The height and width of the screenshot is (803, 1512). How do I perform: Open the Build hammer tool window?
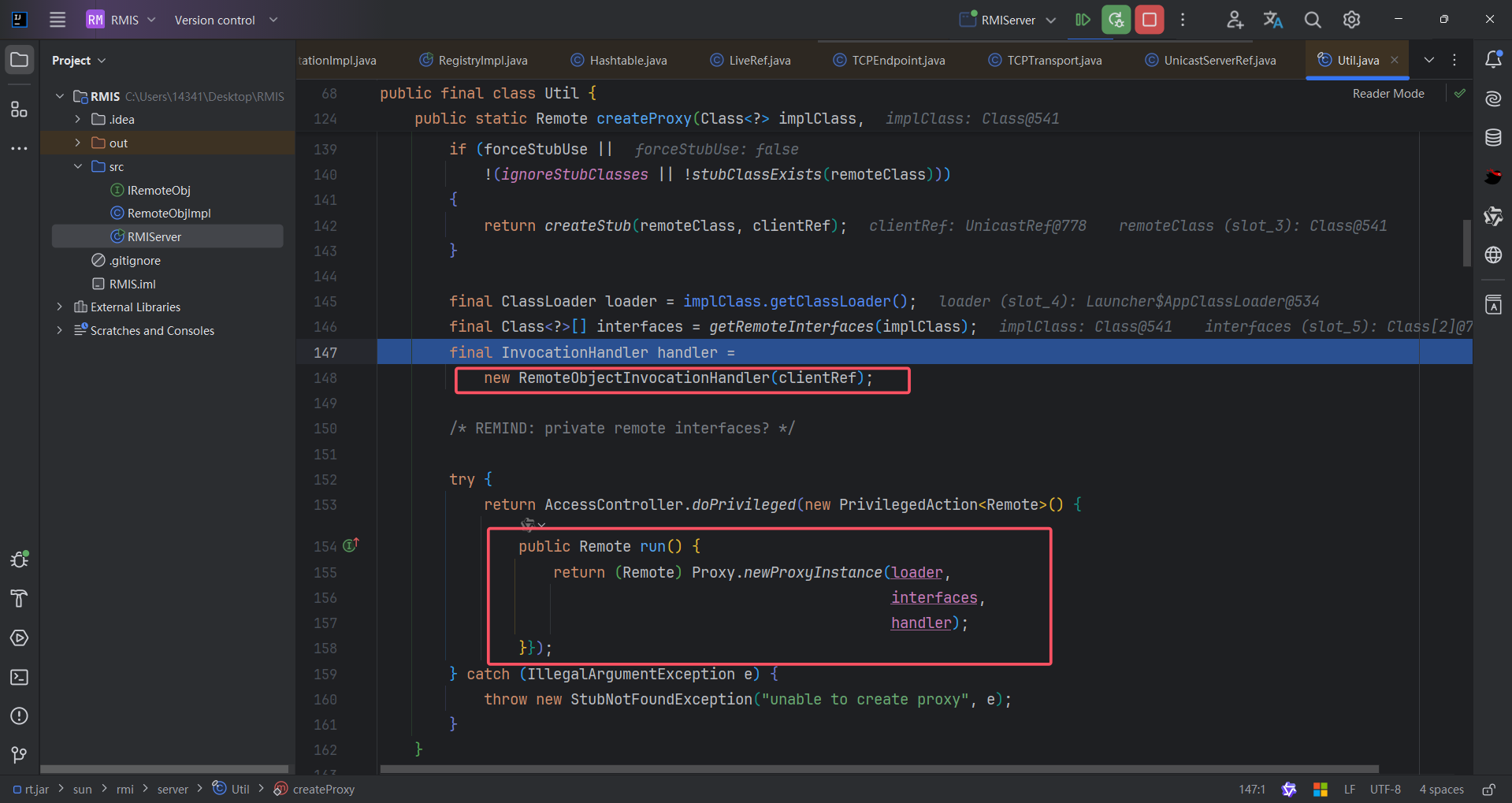tap(20, 599)
